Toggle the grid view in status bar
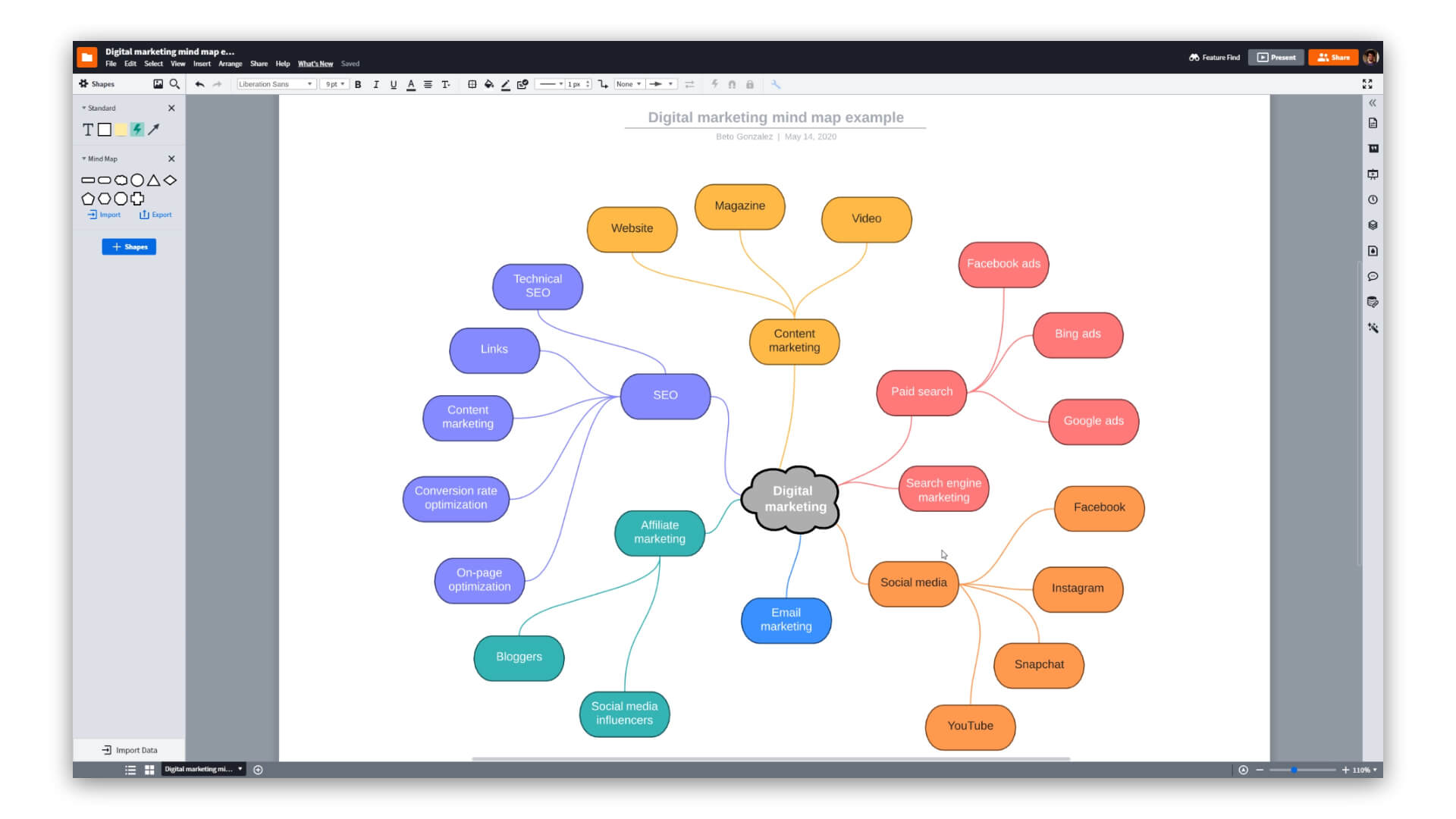This screenshot has height=819, width=1456. click(x=149, y=769)
